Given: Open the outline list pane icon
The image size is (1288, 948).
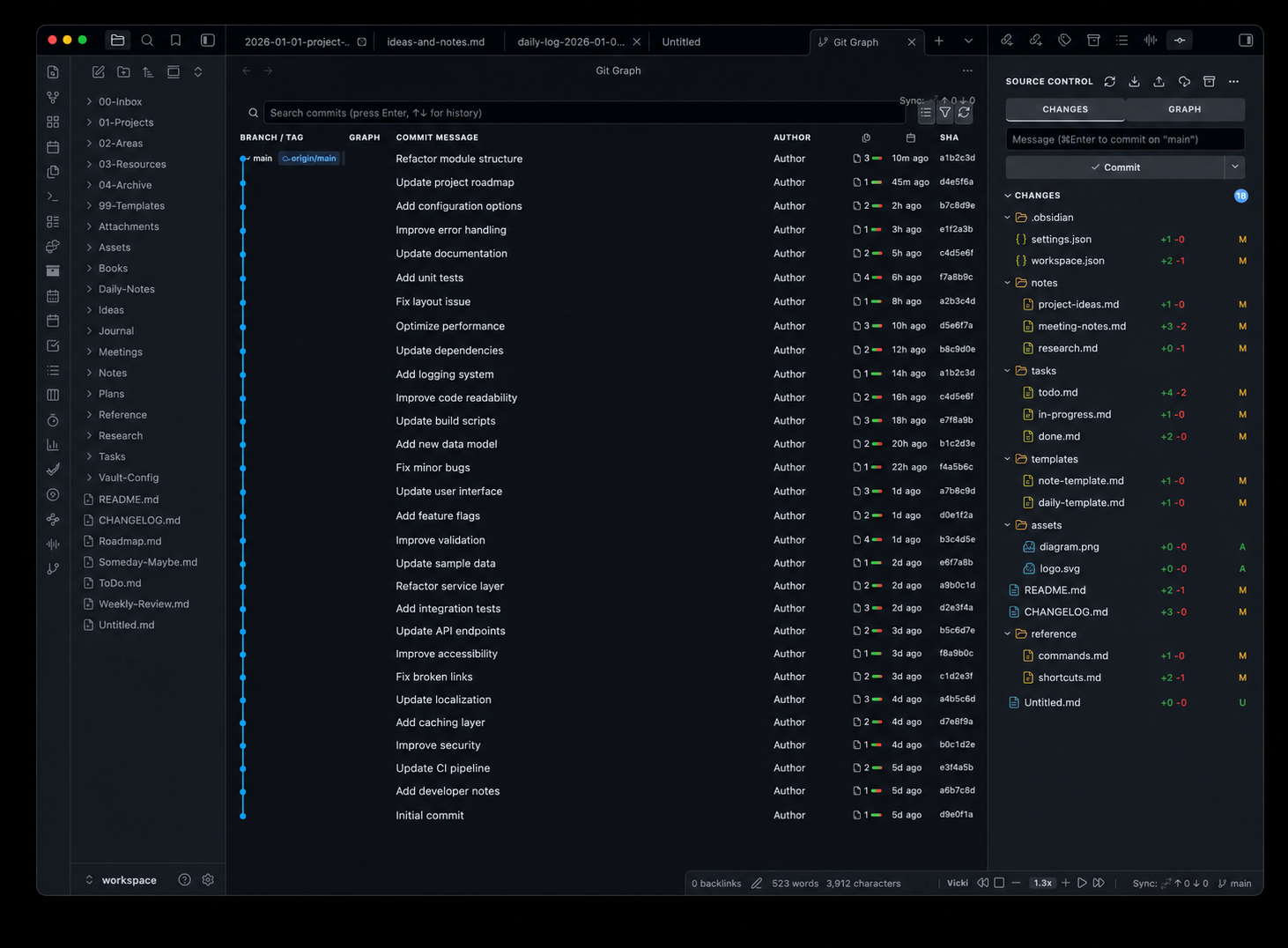Looking at the screenshot, I should pos(1121,41).
